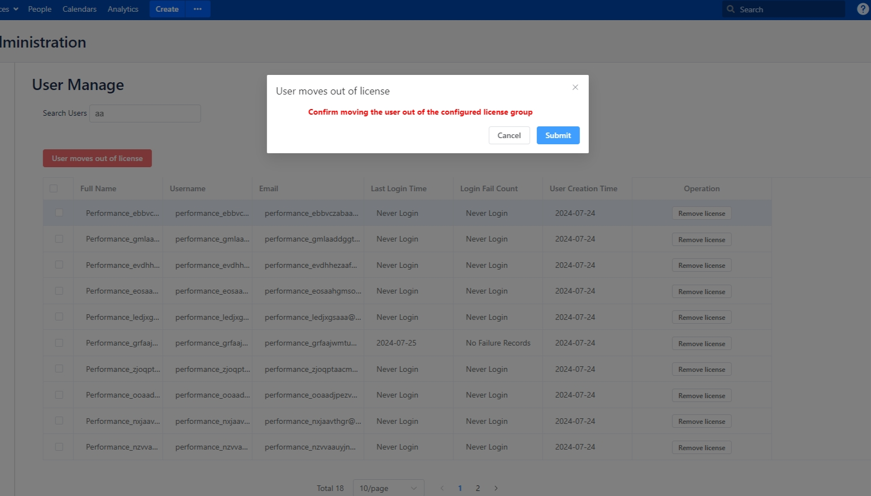Screen dimensions: 871x496
Task: Open Analytics in top navigation
Action: tap(123, 9)
